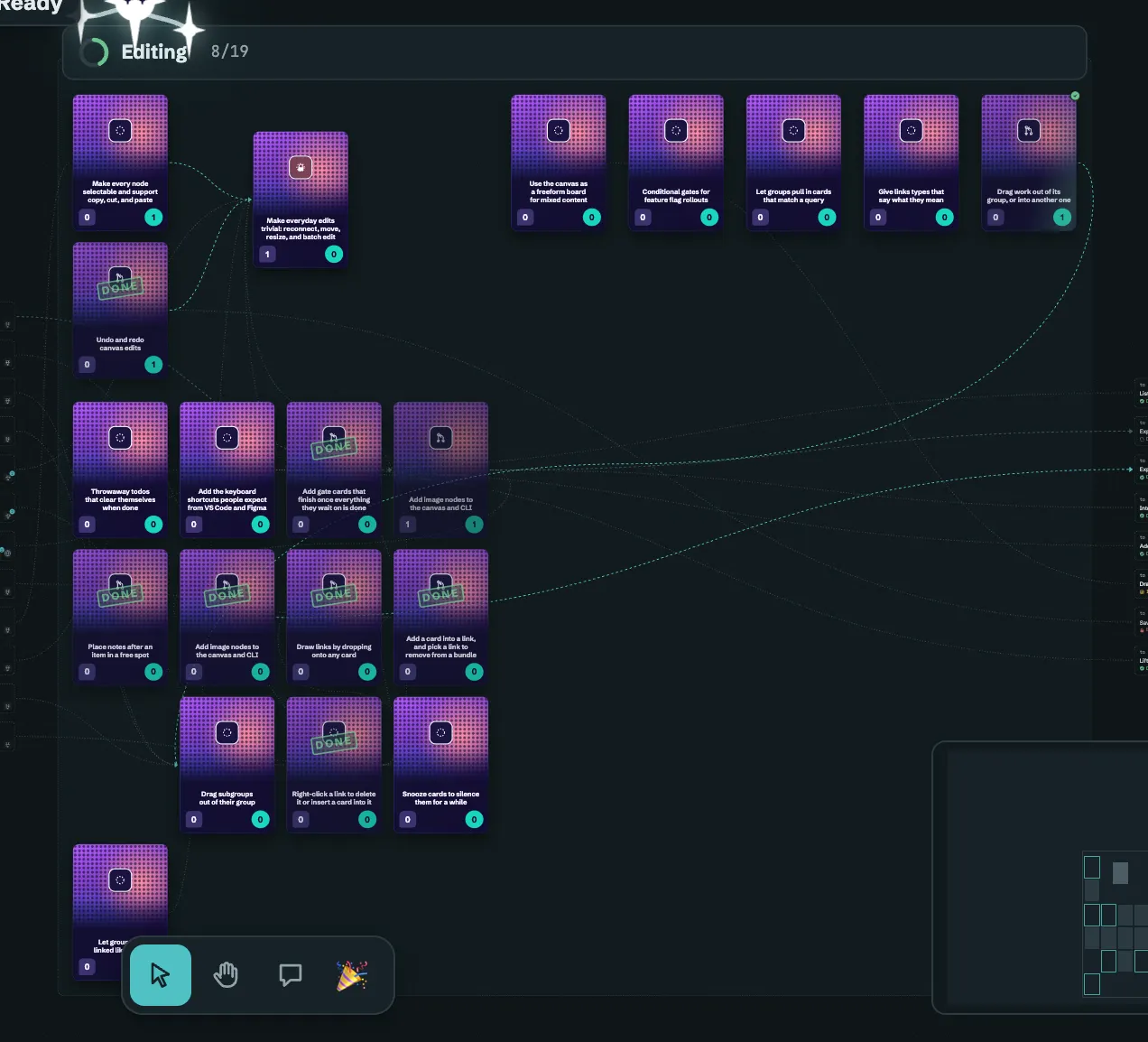
Task: Activate the comment bubble tool
Action: tap(291, 975)
